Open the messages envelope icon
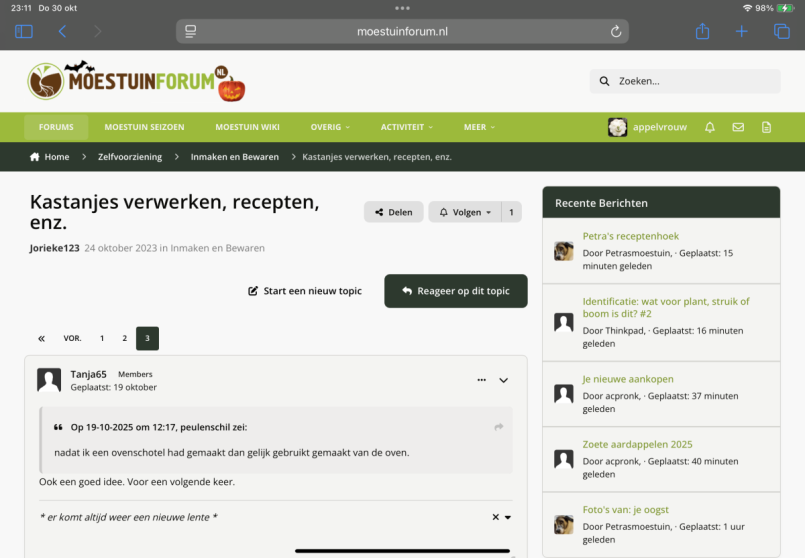Image resolution: width=805 pixels, height=558 pixels. point(738,127)
